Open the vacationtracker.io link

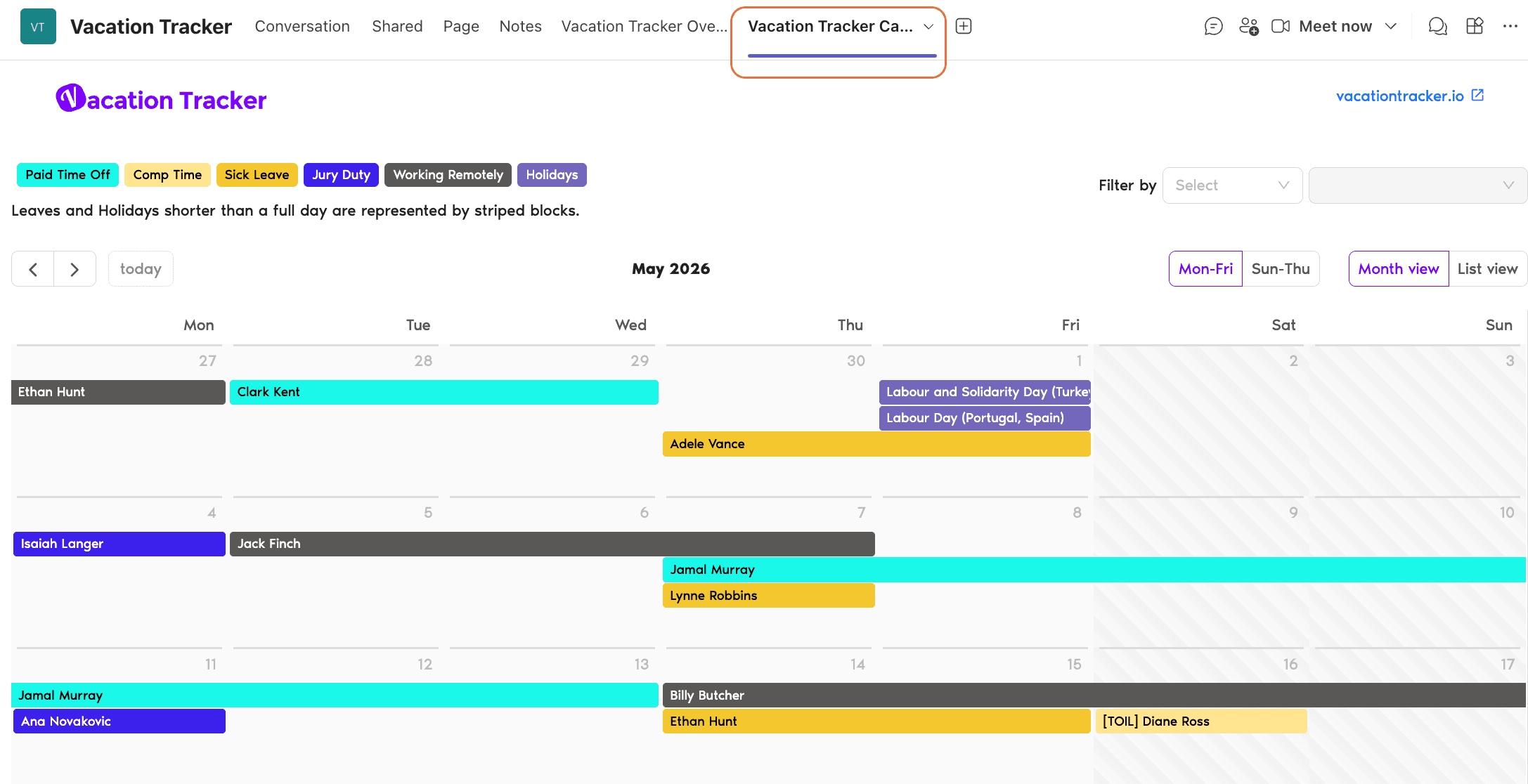[x=1399, y=96]
